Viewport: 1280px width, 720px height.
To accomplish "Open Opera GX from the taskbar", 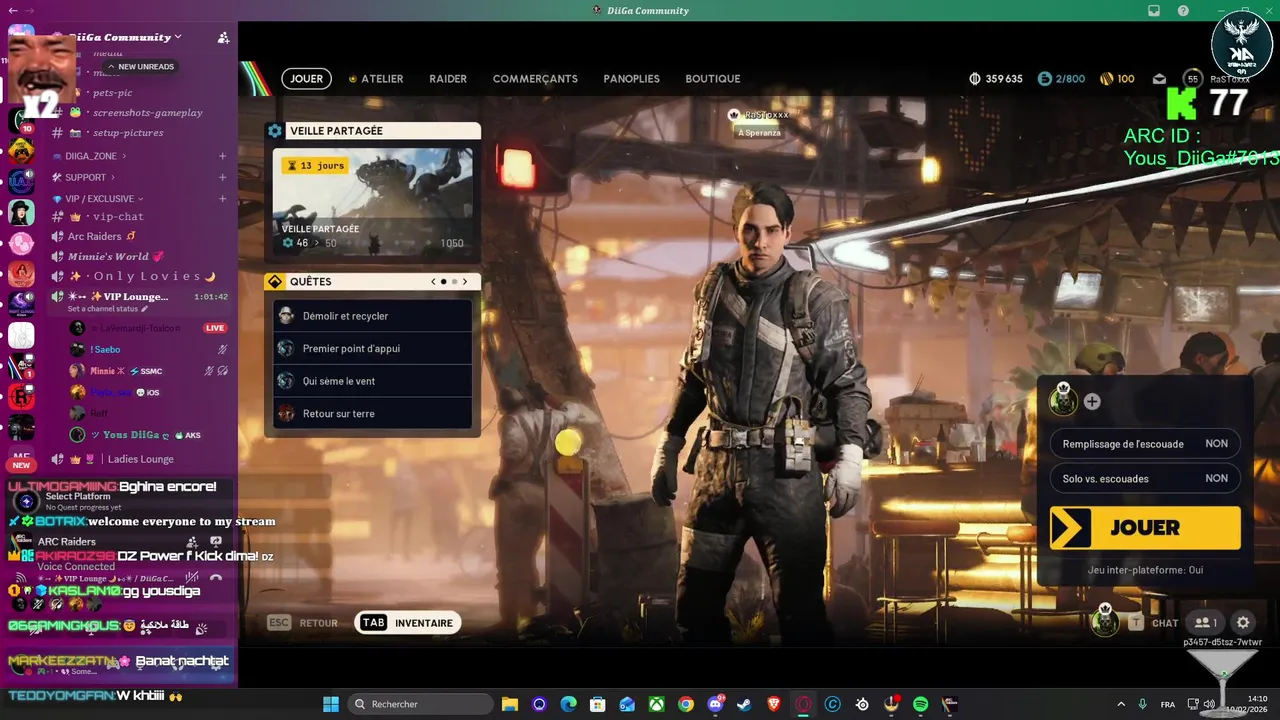I will [803, 704].
